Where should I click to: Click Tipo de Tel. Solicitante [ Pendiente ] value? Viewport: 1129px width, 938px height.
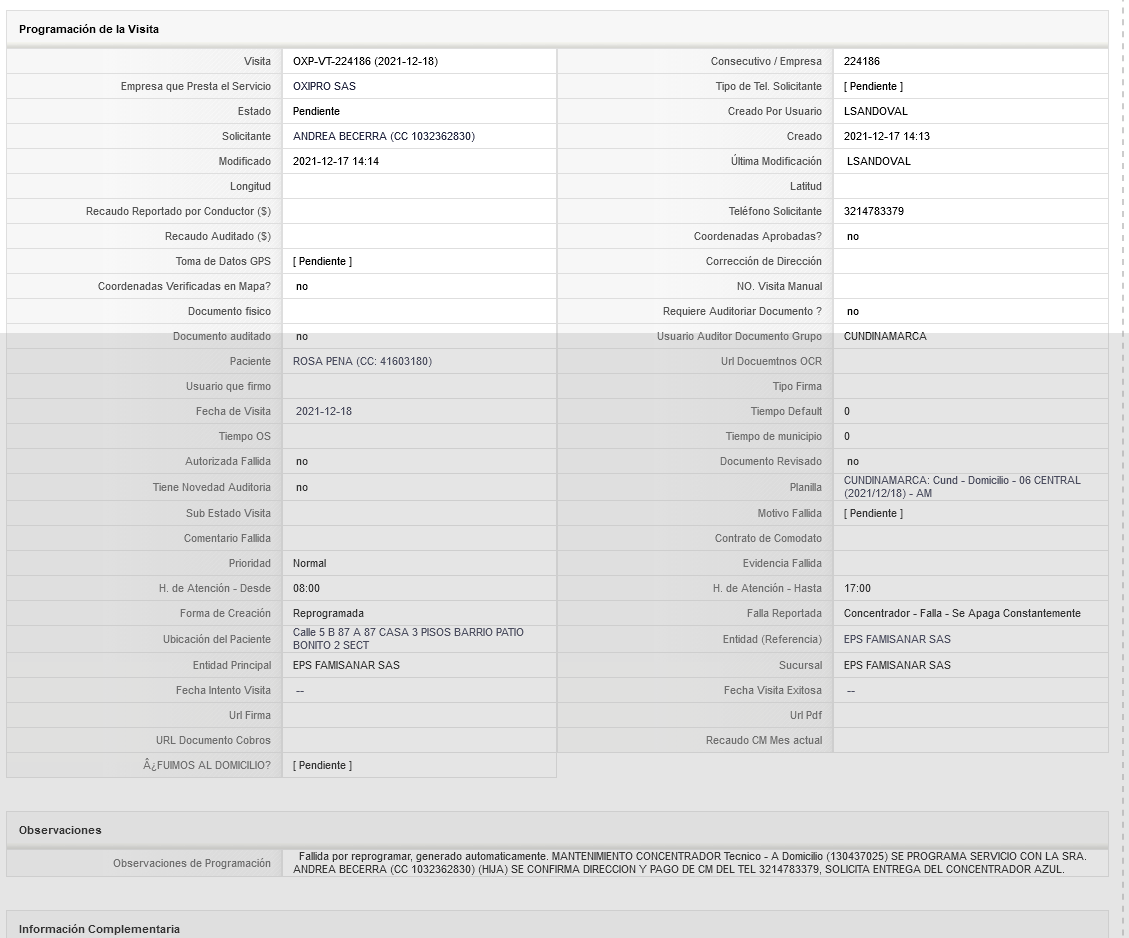click(873, 86)
